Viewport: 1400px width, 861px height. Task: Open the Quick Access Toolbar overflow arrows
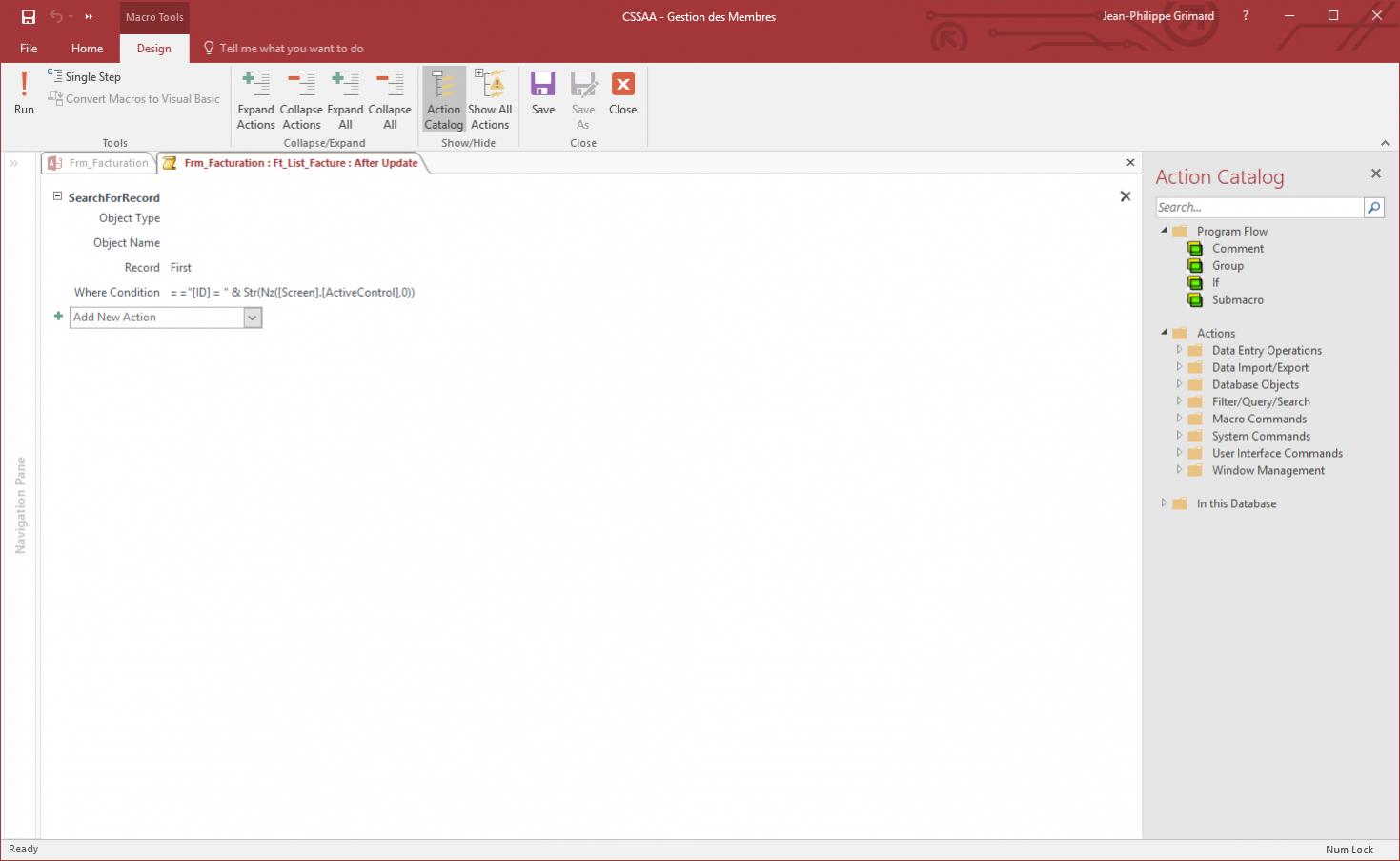point(89,16)
